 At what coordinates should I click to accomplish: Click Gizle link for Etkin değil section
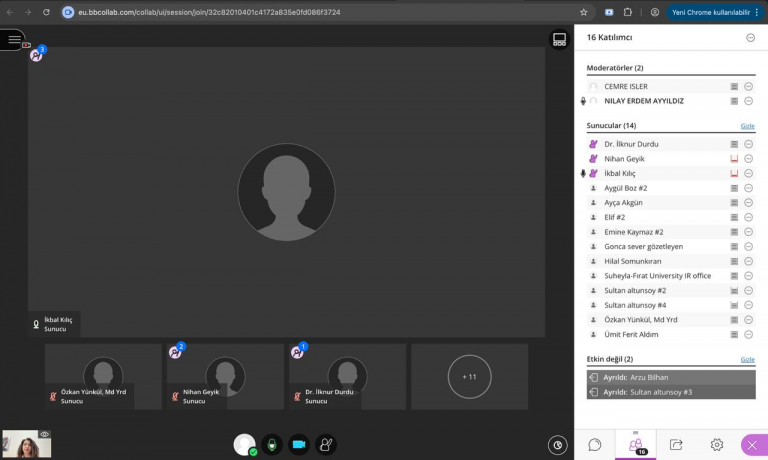(747, 359)
